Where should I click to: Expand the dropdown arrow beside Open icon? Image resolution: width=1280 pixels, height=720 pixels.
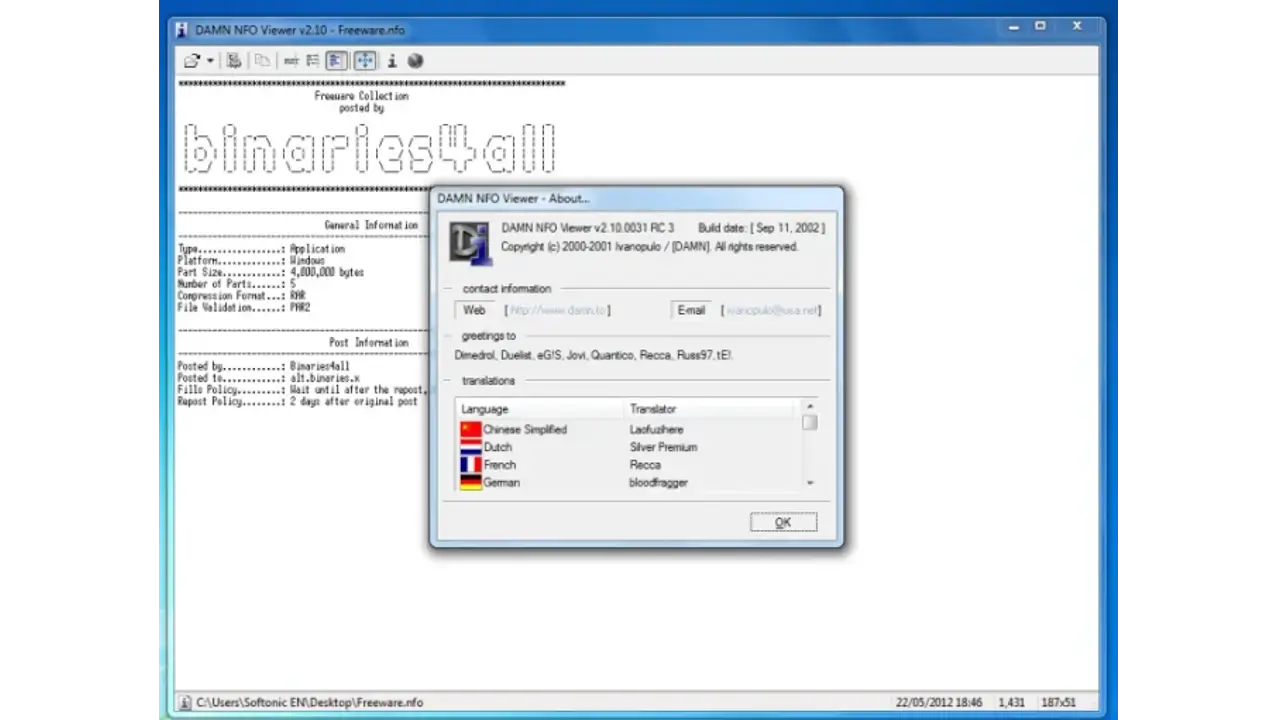(x=210, y=61)
